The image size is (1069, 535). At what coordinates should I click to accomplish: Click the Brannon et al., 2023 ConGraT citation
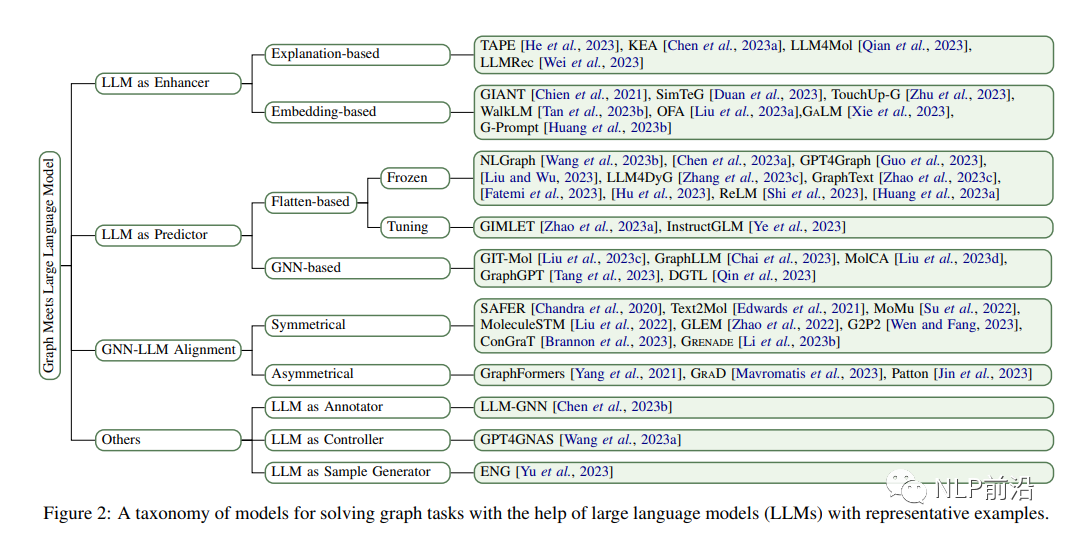pyautogui.click(x=607, y=342)
